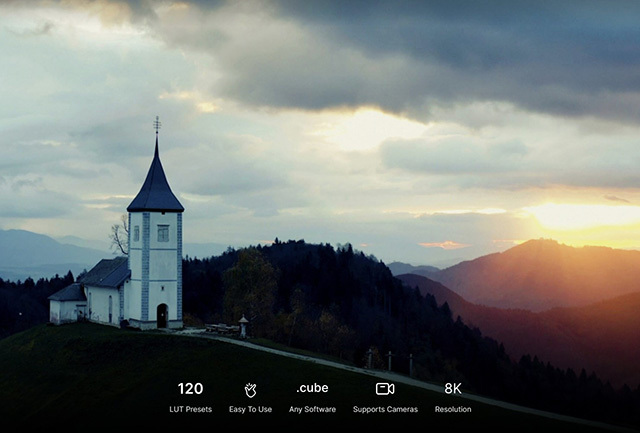Click the window on the church tower
640x433 pixels.
[x=162, y=233]
